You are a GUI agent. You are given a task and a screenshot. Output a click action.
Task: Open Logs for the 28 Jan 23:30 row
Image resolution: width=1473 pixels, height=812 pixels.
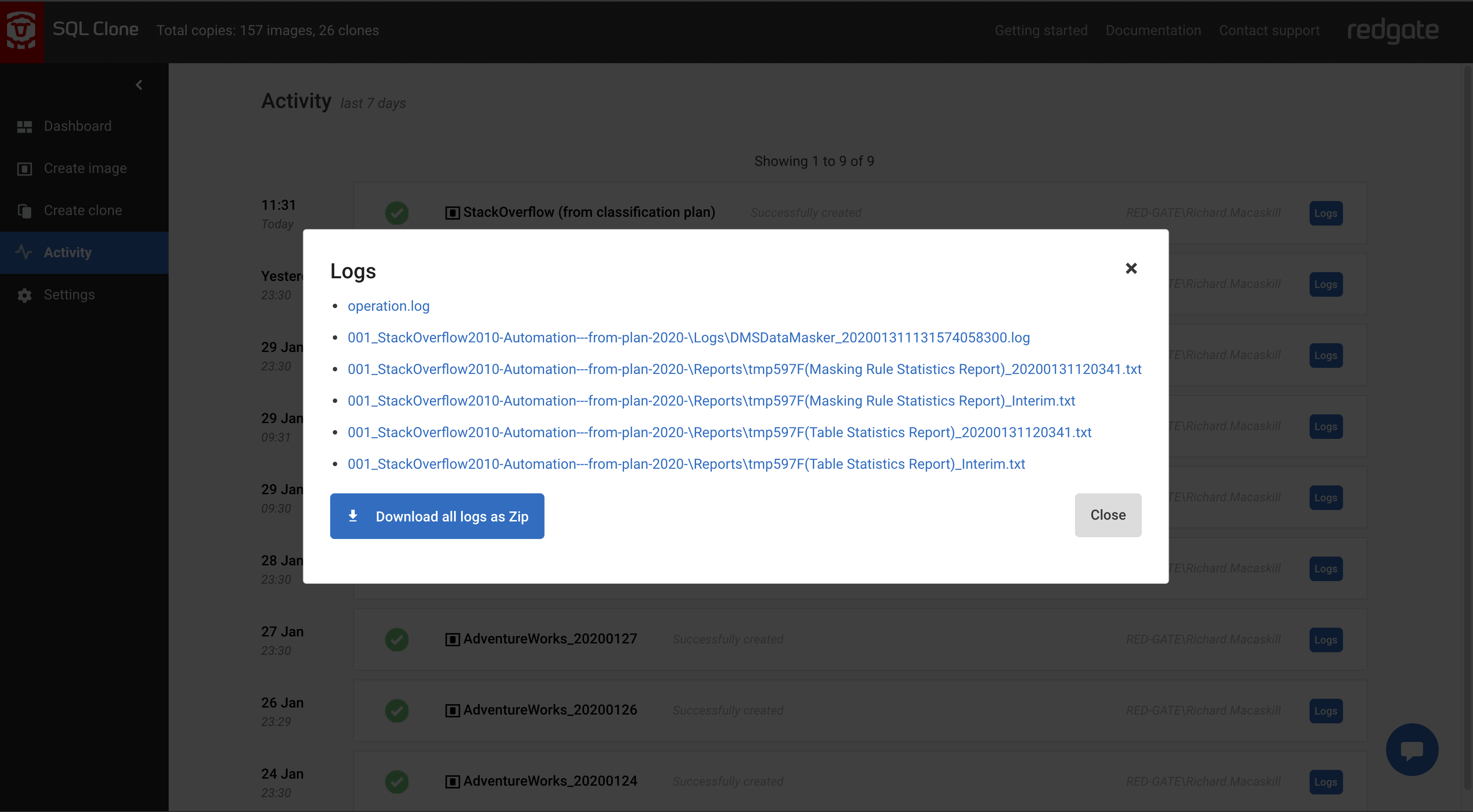(x=1325, y=568)
